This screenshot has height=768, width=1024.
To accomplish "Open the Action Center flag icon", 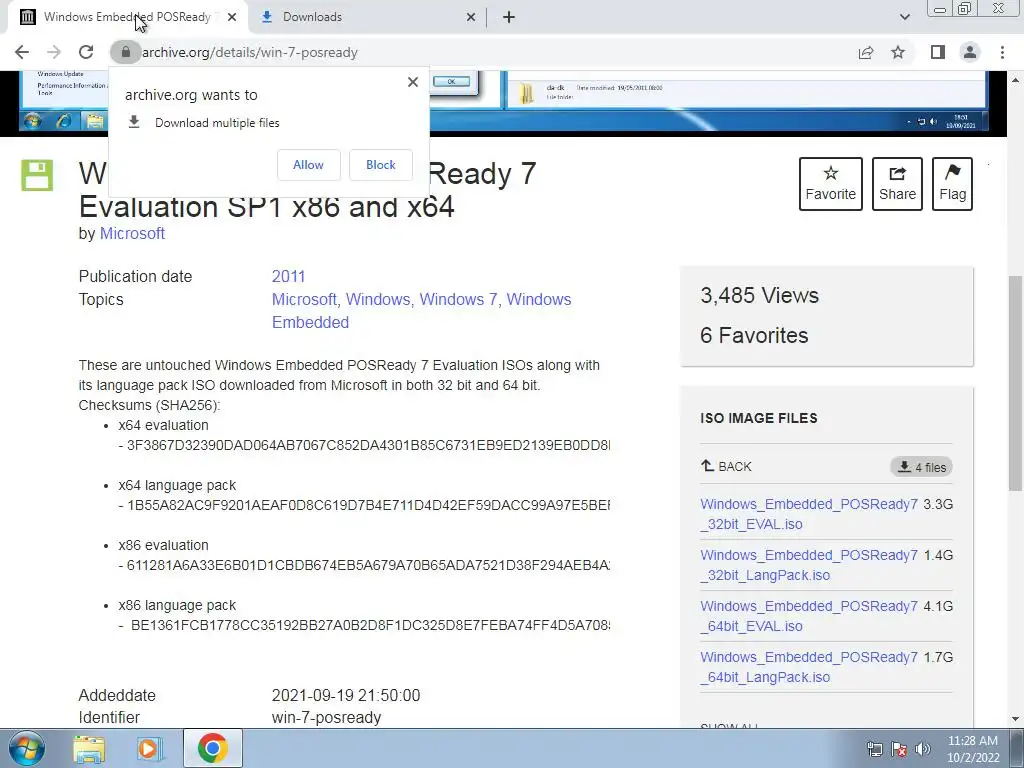I will point(899,749).
